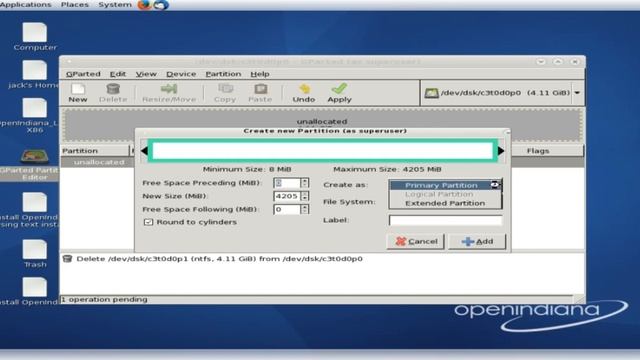Select jack's Home desktop icon
Image resolution: width=640 pixels, height=360 pixels.
click(x=34, y=74)
